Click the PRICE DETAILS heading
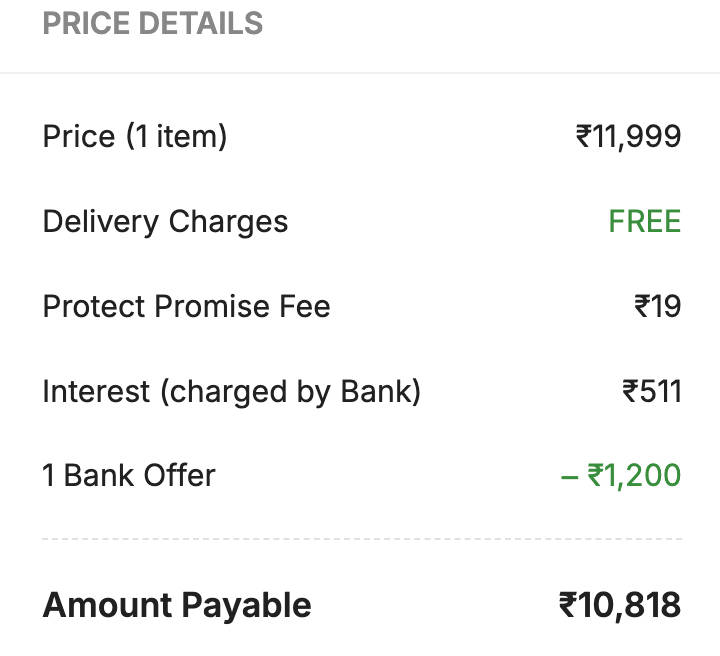Viewport: 720px width, 656px height. 152,23
